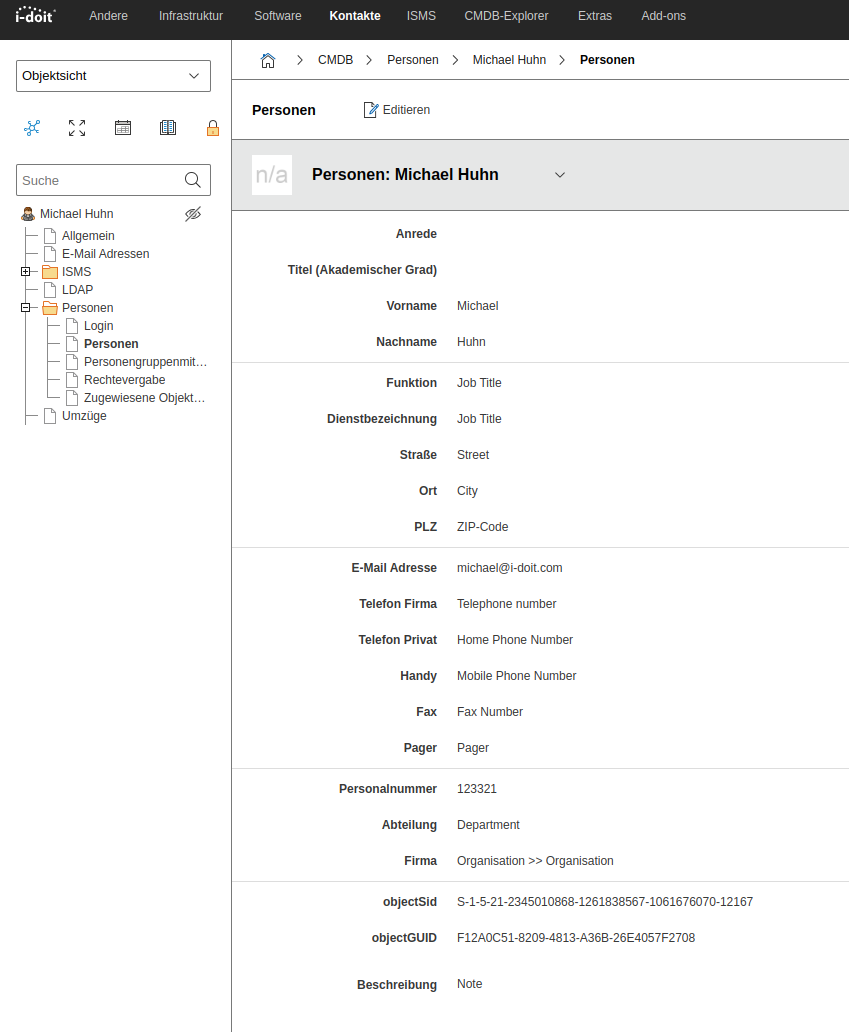
Task: Open the CMDB-Explorer network icon in sidebar
Action: click(x=32, y=128)
